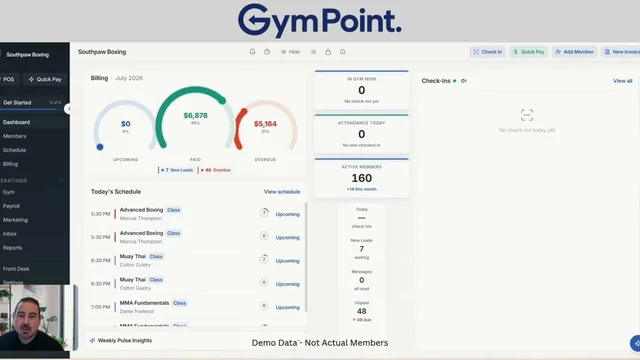The height and width of the screenshot is (360, 640).
Task: Open Members in the sidebar
Action: pyautogui.click(x=15, y=136)
